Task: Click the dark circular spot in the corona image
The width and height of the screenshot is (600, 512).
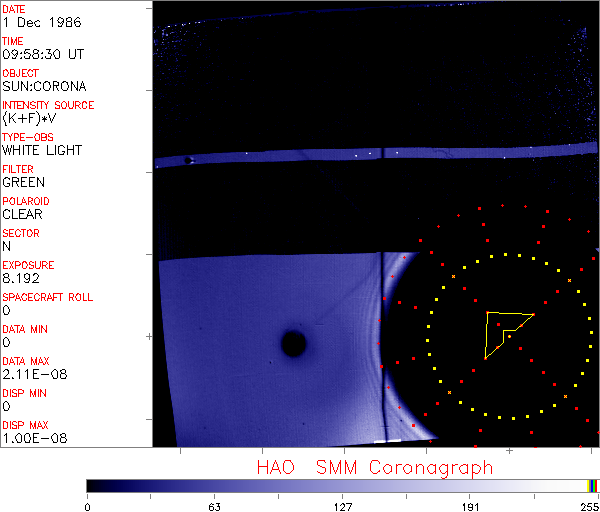Action: pos(293,344)
